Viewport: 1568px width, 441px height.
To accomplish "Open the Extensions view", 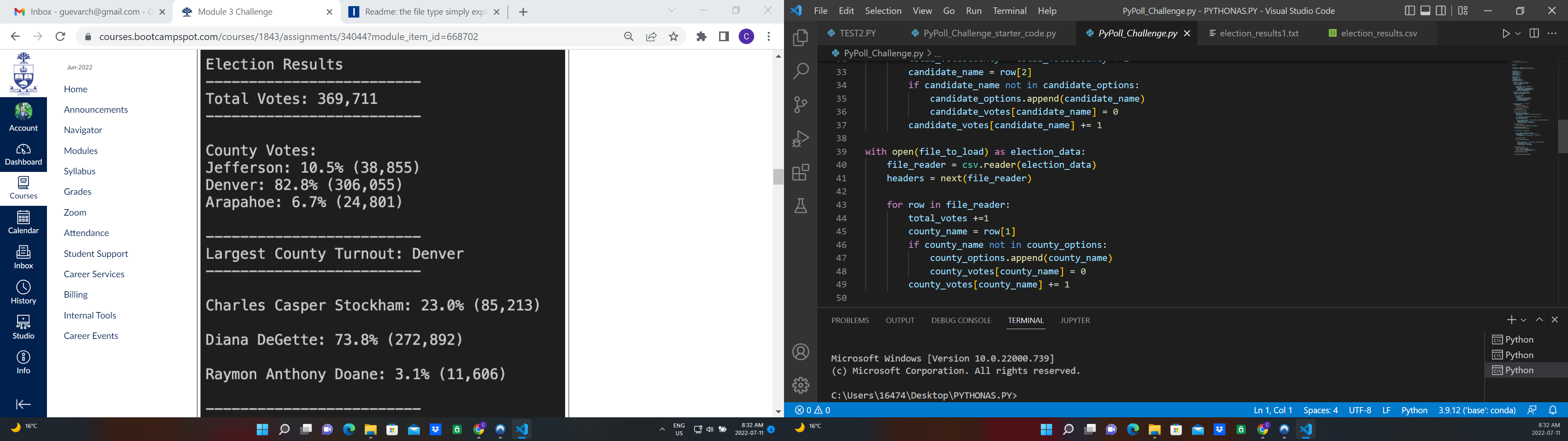I will (x=800, y=172).
